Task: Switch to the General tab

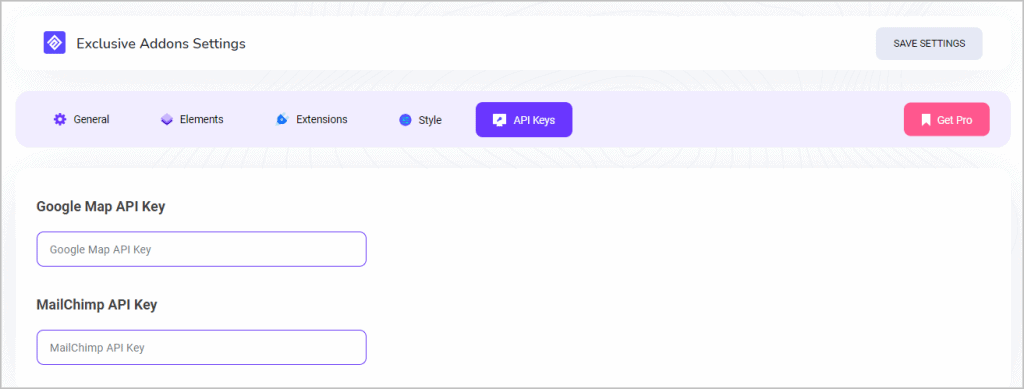Action: (81, 119)
